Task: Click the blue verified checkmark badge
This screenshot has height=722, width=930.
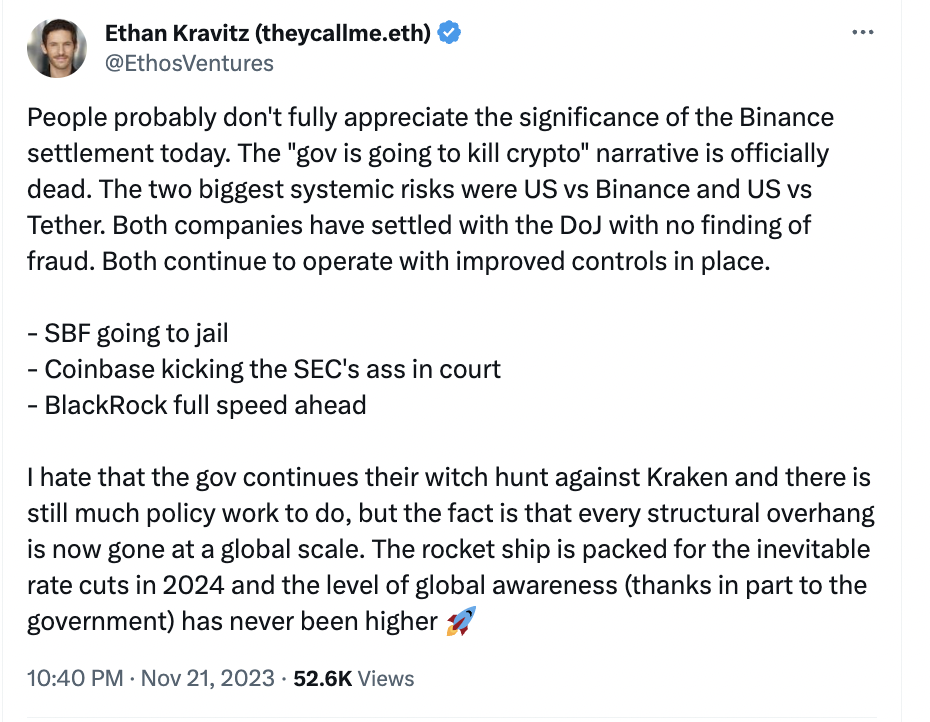Action: coord(449,33)
